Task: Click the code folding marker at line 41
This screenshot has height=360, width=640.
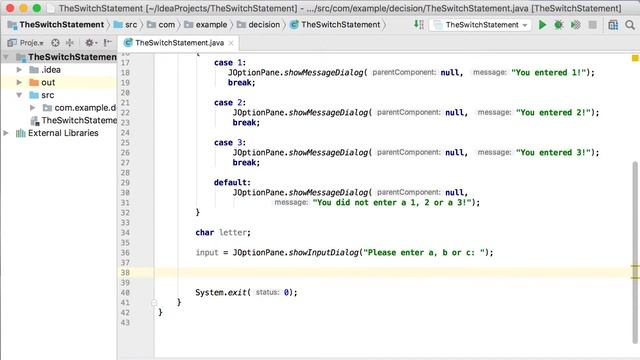Action: pos(154,303)
